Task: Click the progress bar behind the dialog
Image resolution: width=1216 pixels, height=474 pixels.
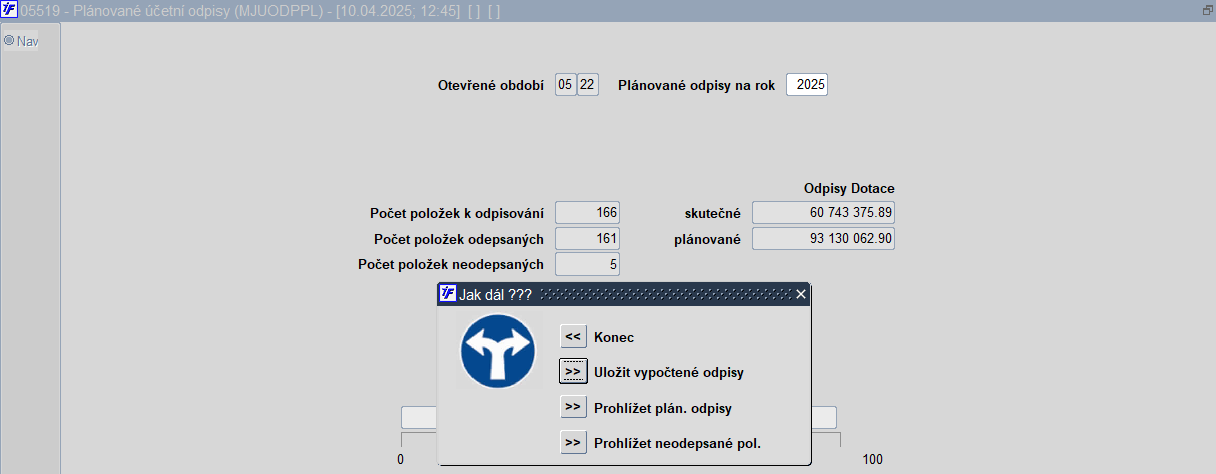Action: tap(619, 417)
